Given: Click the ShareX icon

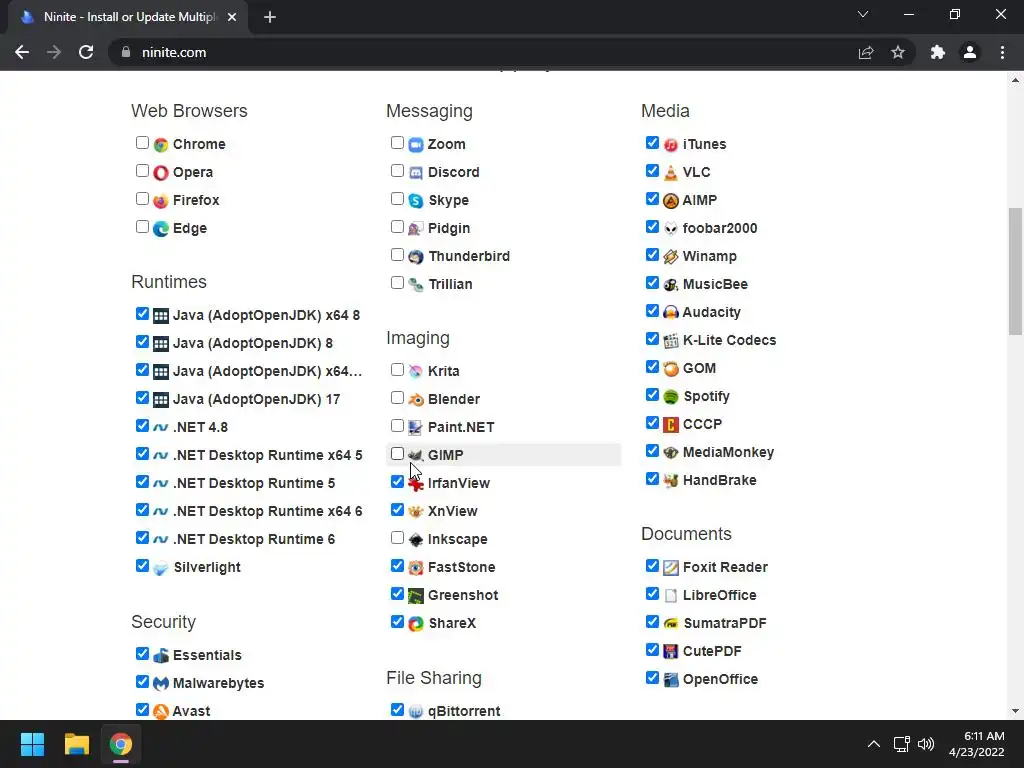Looking at the screenshot, I should (x=416, y=624).
